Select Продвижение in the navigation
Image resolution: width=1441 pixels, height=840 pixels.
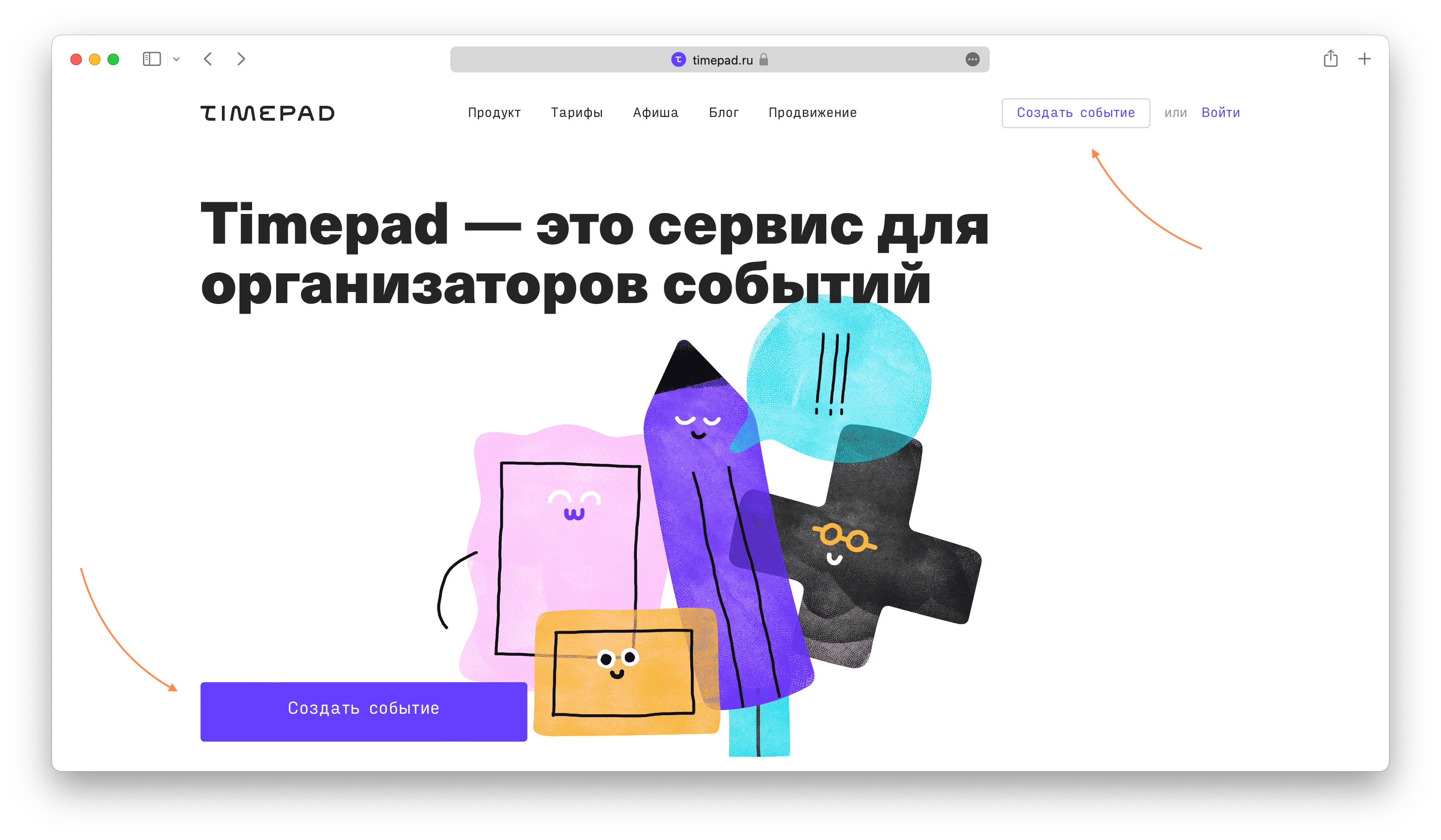(812, 113)
